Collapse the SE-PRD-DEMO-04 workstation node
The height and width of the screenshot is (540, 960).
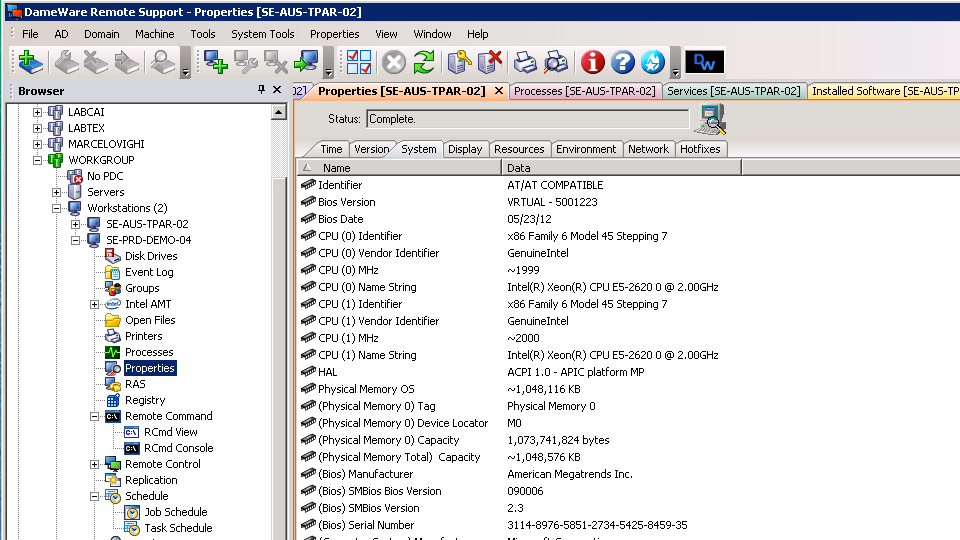pos(75,240)
